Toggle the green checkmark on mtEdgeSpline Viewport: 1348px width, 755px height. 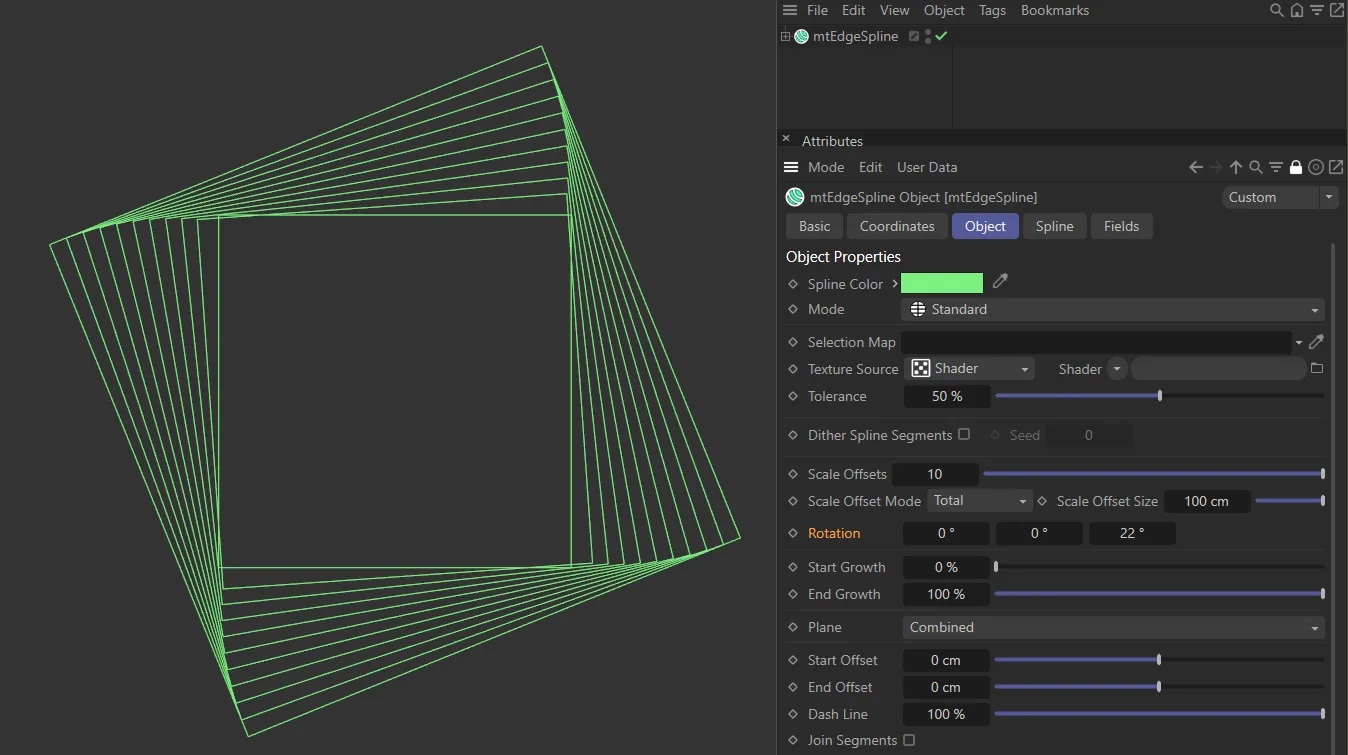pos(941,36)
